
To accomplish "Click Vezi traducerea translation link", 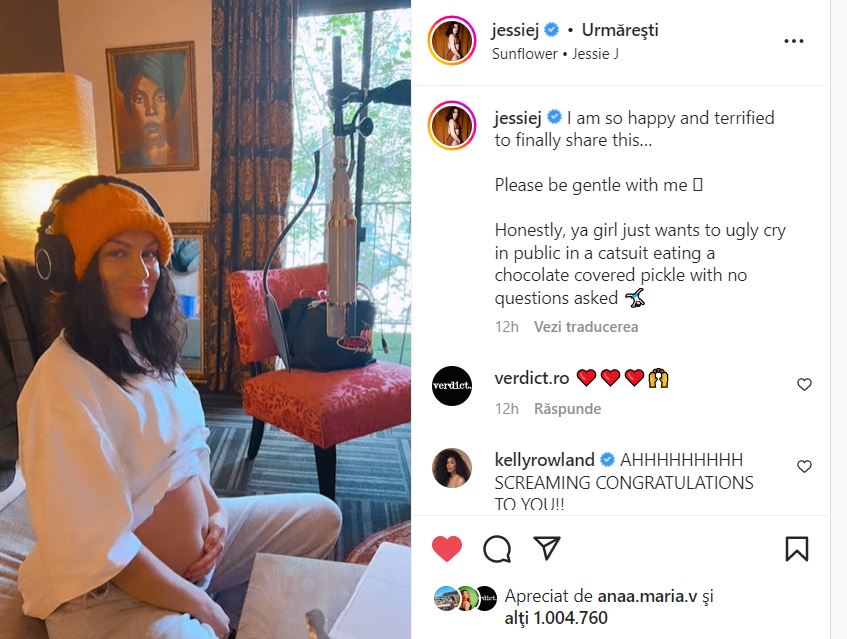I will pyautogui.click(x=586, y=327).
